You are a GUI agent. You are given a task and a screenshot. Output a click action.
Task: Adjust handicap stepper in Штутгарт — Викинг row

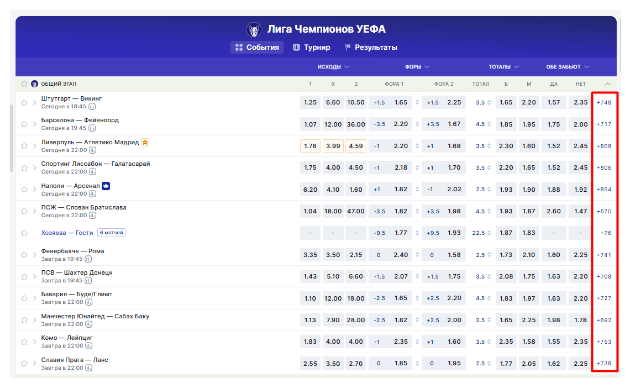(417, 103)
